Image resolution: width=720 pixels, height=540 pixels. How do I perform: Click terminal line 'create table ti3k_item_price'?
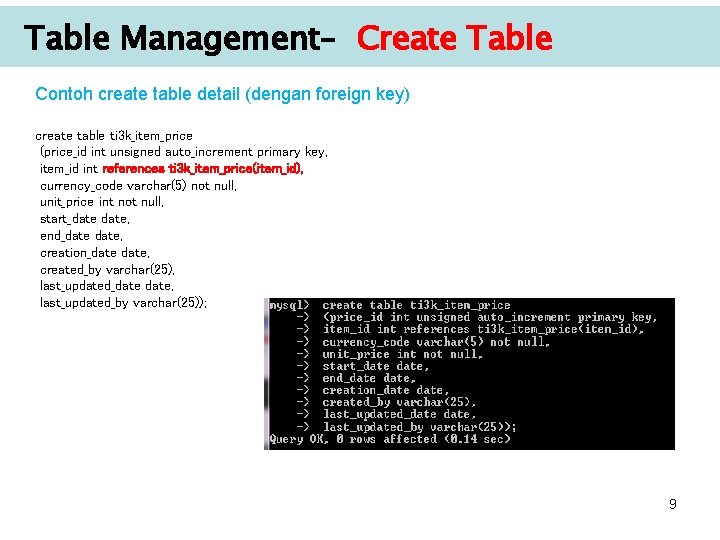point(416,305)
